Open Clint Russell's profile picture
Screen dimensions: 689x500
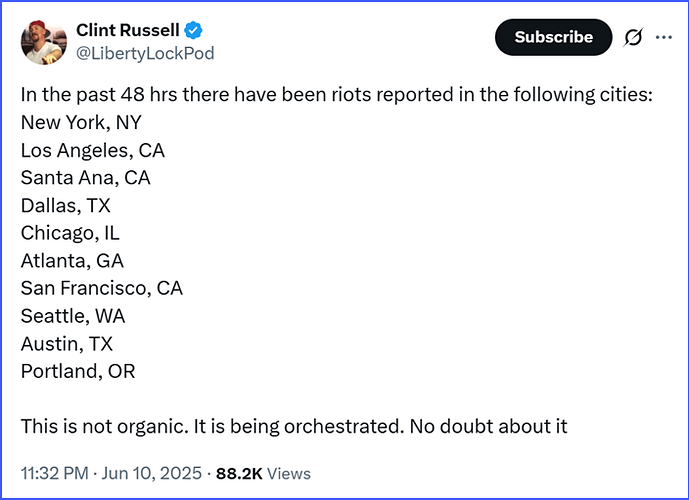[x=44, y=42]
